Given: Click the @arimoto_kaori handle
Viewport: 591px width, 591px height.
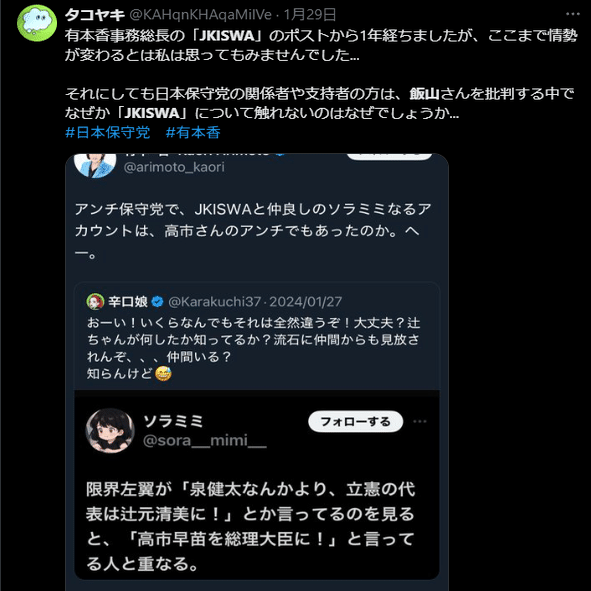Looking at the screenshot, I should 174,167.
